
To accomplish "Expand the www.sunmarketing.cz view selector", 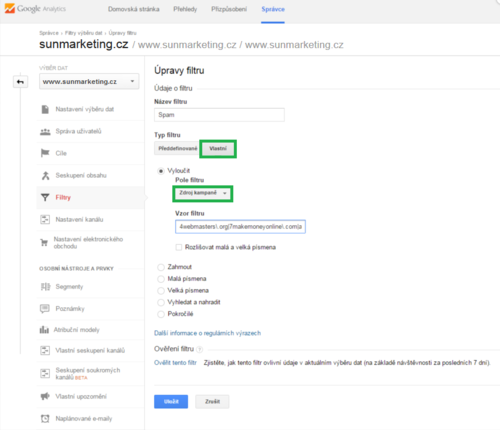I will click(x=89, y=81).
